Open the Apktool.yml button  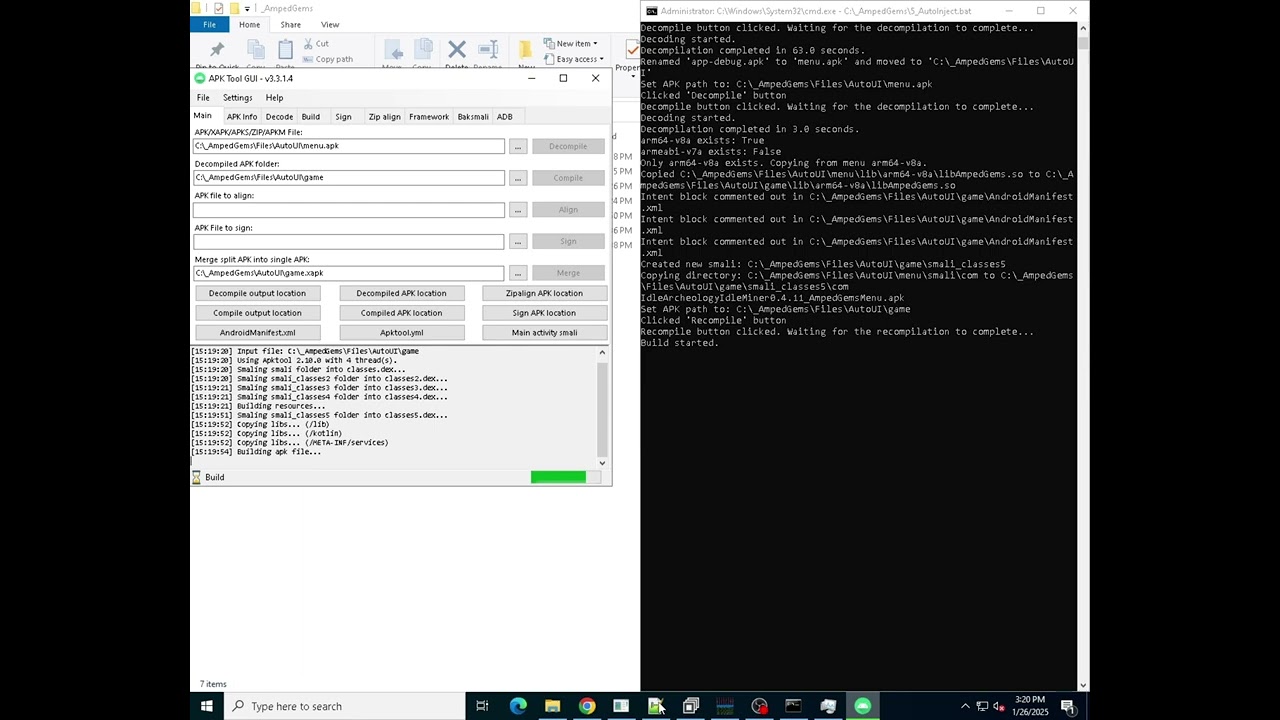tap(401, 332)
